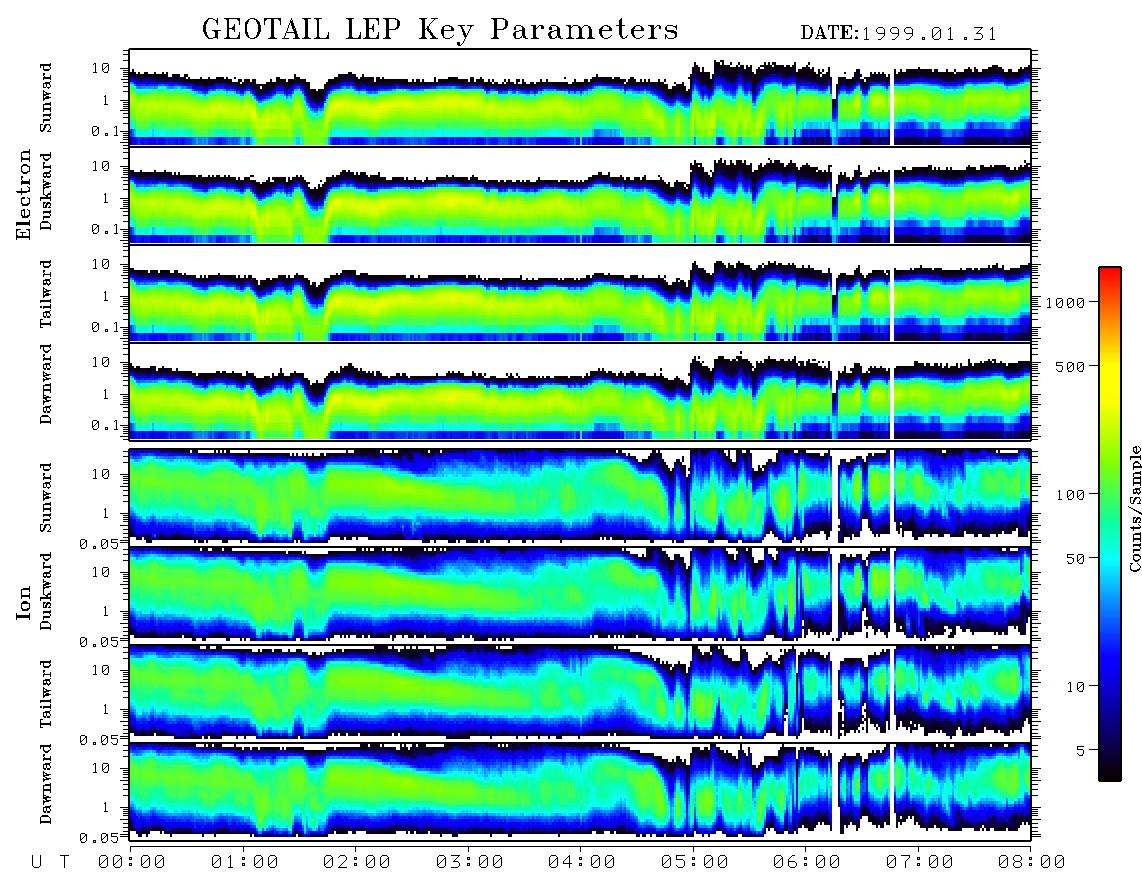Select the Electron Duskward axis label
1142x880 pixels.
(46, 191)
